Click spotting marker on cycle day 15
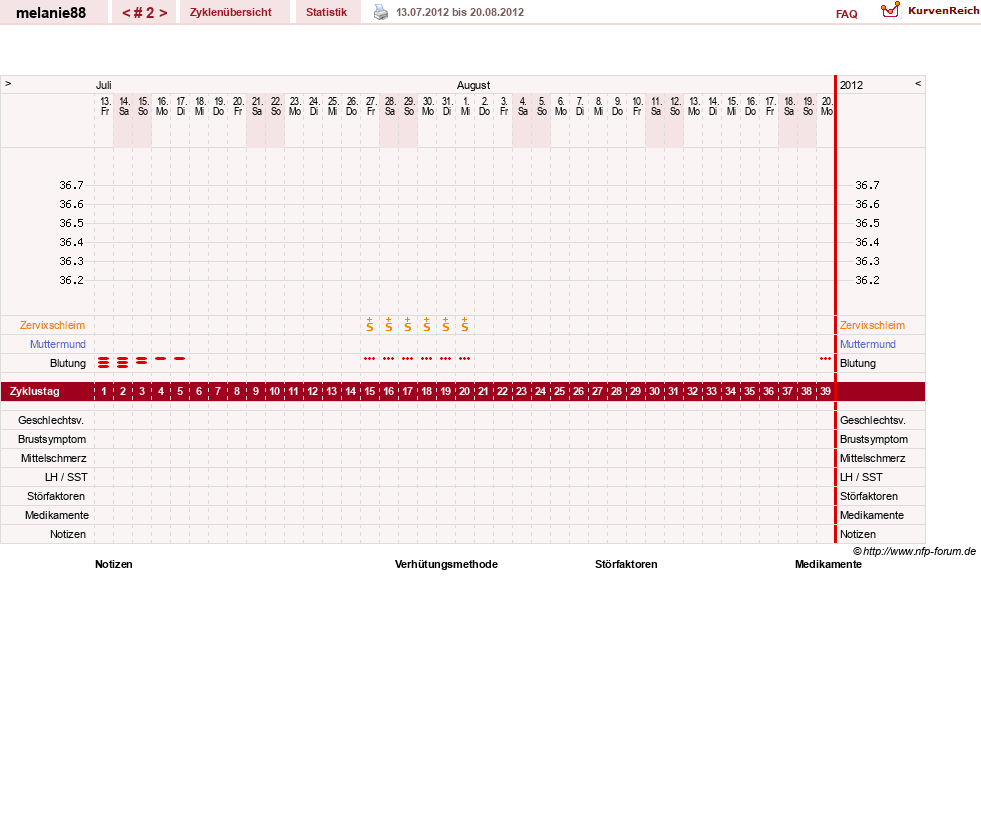 (x=370, y=359)
